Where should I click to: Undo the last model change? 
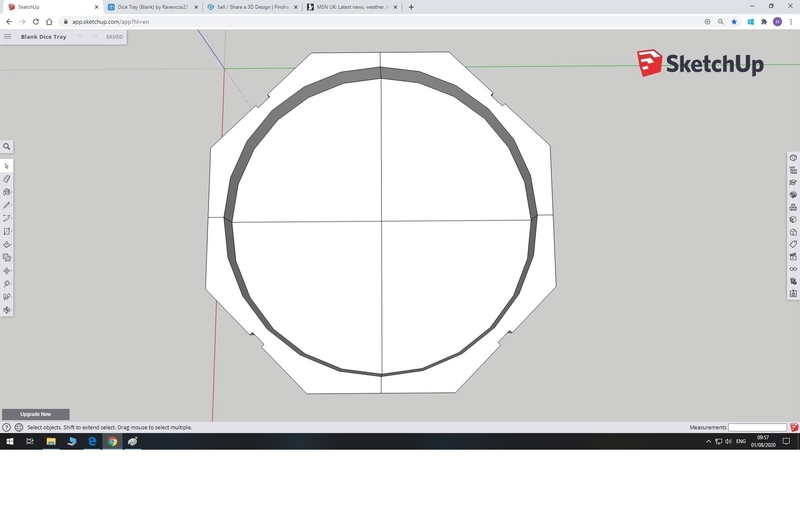click(x=80, y=37)
